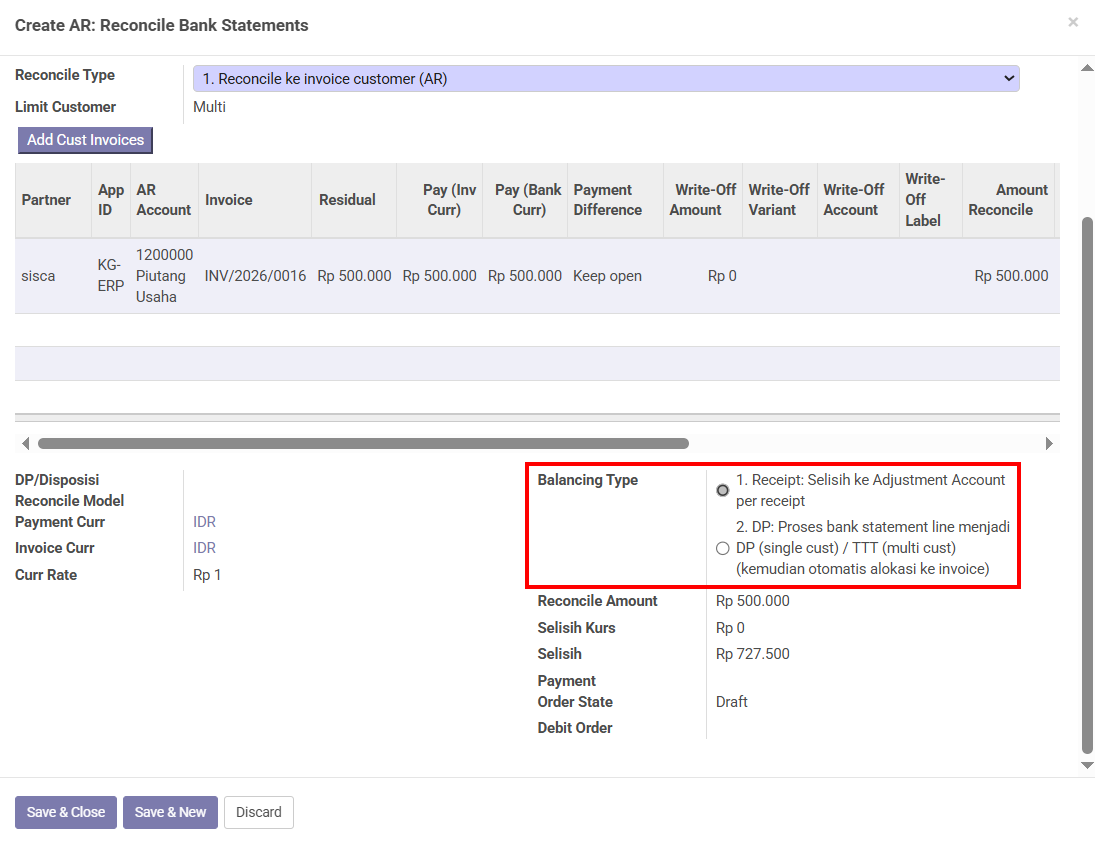Image resolution: width=1095 pixels, height=847 pixels.
Task: Sort by Residual column header
Action: pyautogui.click(x=347, y=200)
